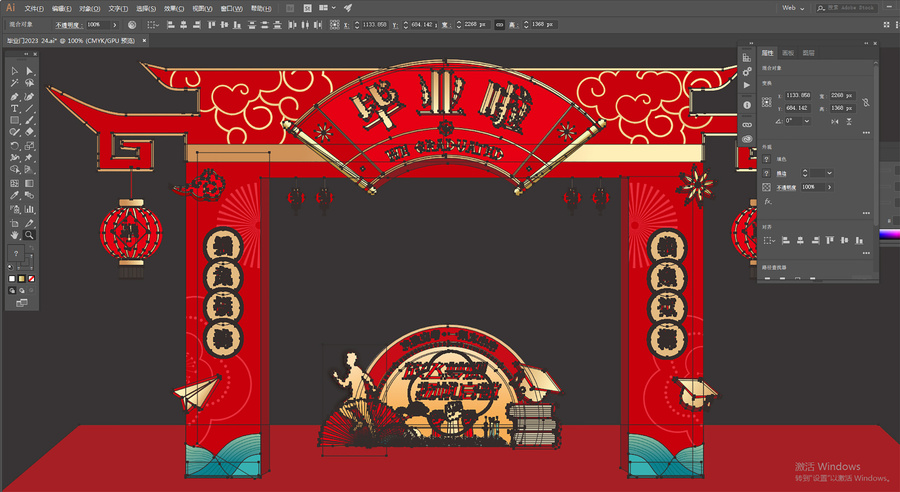Choose the Symbol Sprayer tool

pyautogui.click(x=15, y=210)
